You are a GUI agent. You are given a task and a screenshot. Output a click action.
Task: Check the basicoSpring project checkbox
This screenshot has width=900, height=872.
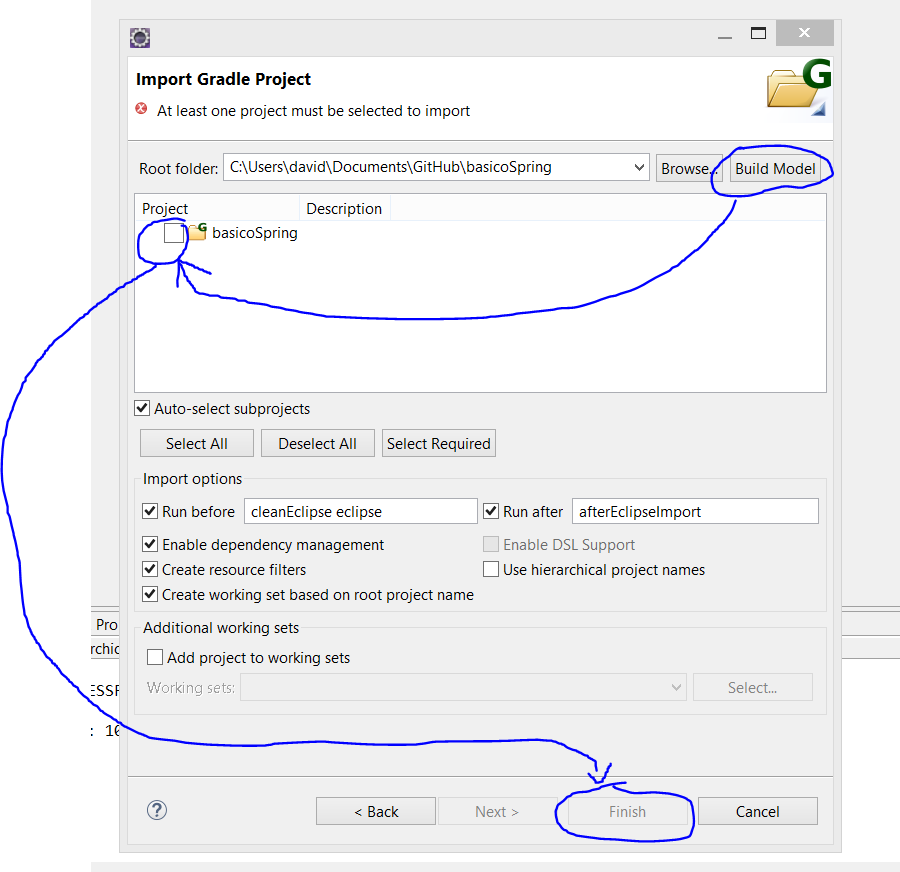coord(173,233)
